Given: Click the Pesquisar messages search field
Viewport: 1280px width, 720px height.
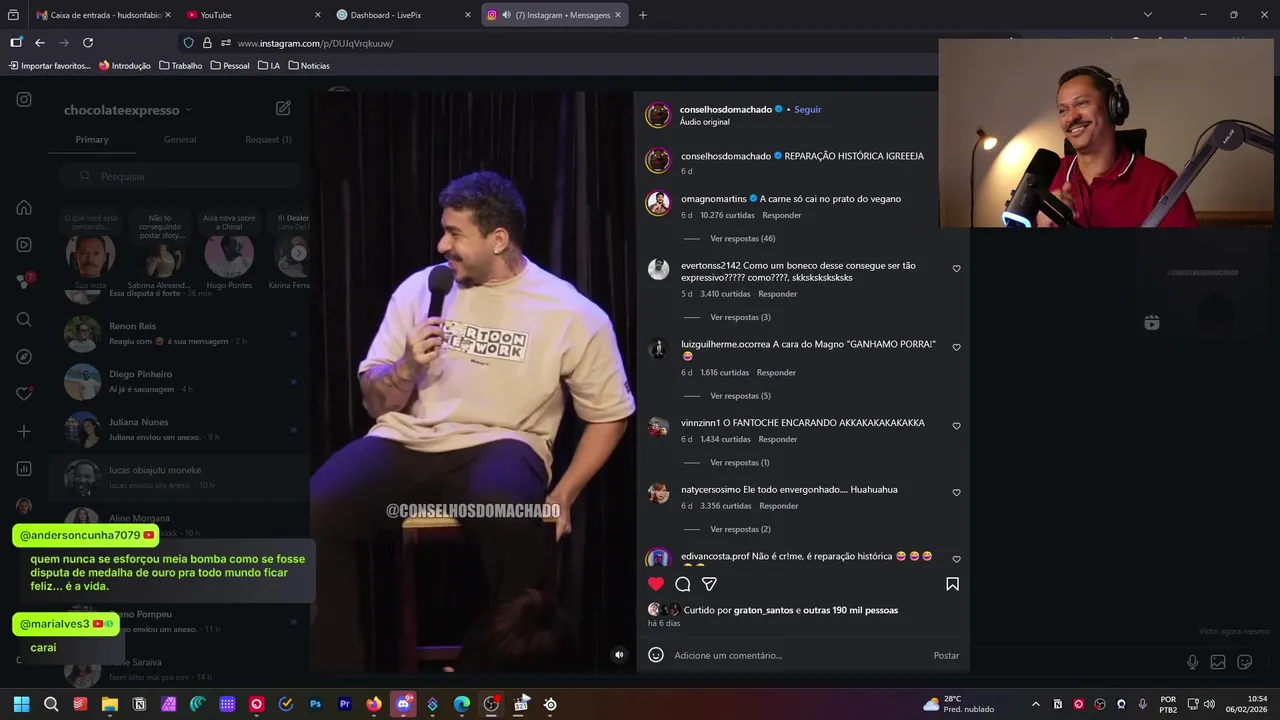Looking at the screenshot, I should click(x=180, y=176).
